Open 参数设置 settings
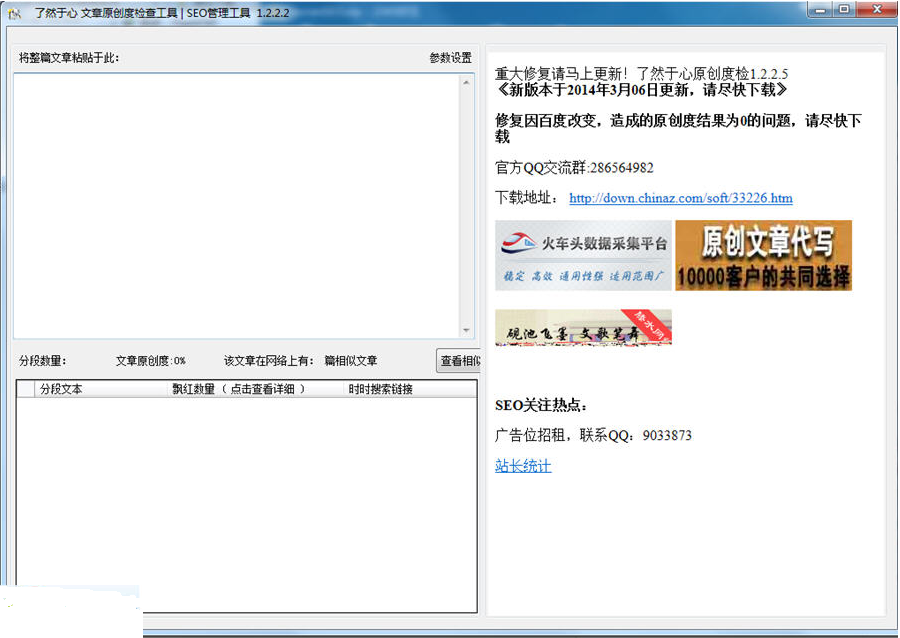Image resolution: width=900 pixels, height=638 pixels. (x=451, y=57)
